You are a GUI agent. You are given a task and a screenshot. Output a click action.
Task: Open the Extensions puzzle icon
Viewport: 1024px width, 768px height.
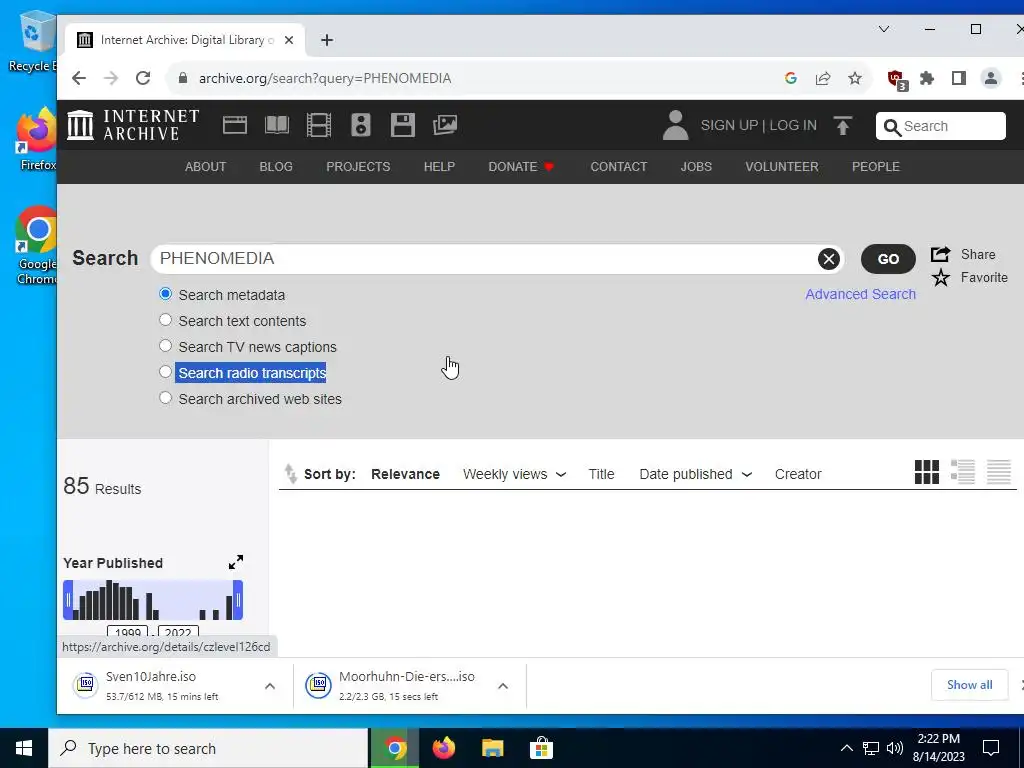tap(927, 78)
